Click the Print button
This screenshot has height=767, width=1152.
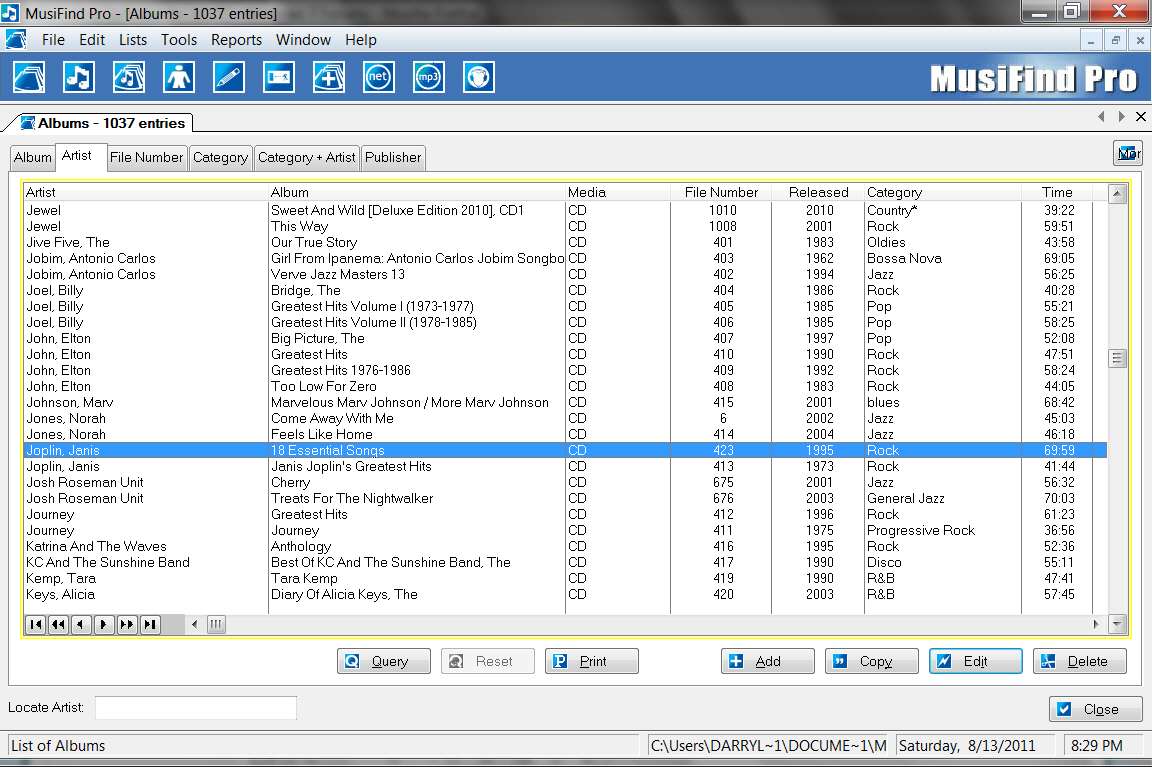pos(591,661)
